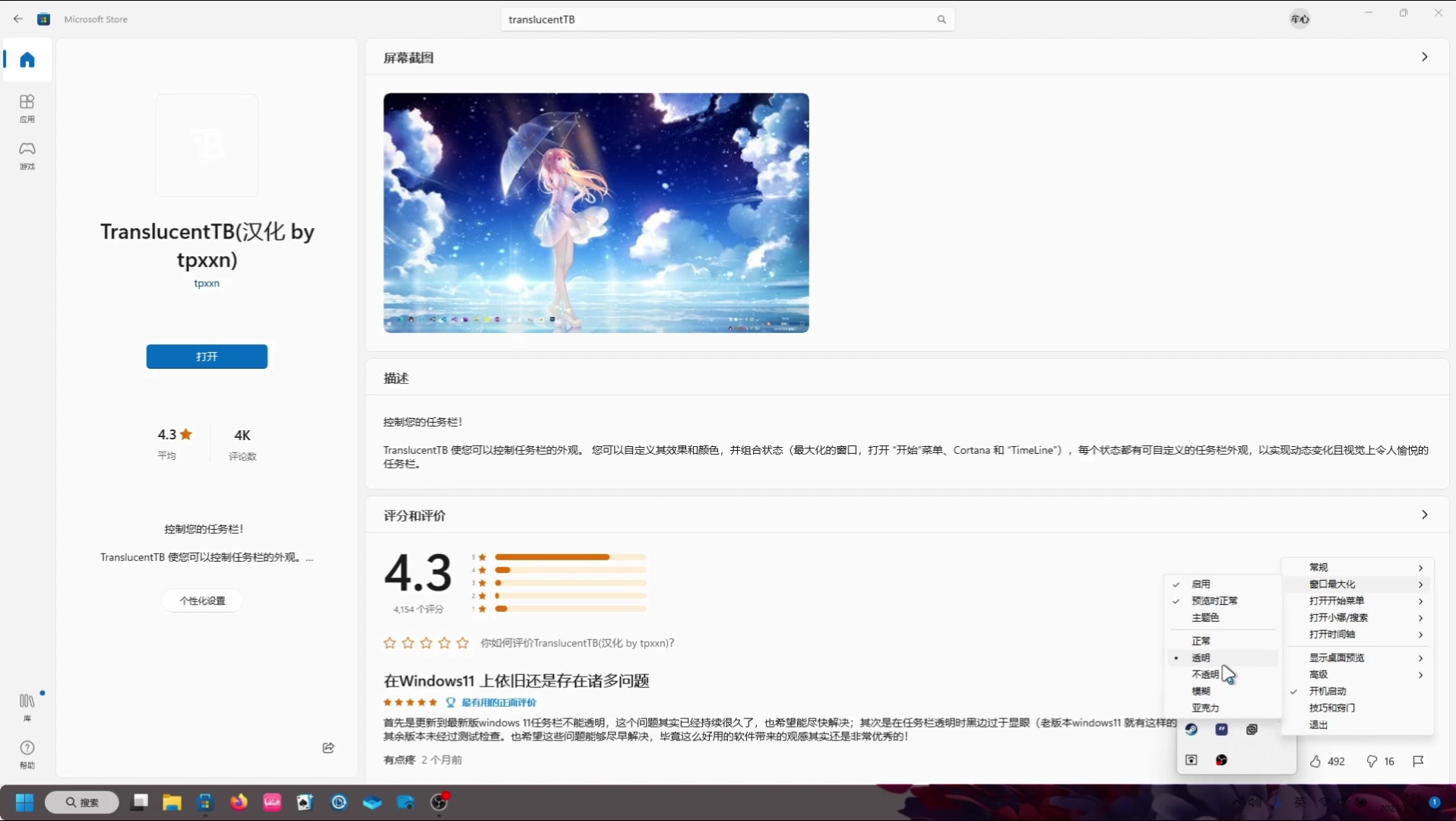Expand the 窗口最大化 submenu

(x=1333, y=584)
